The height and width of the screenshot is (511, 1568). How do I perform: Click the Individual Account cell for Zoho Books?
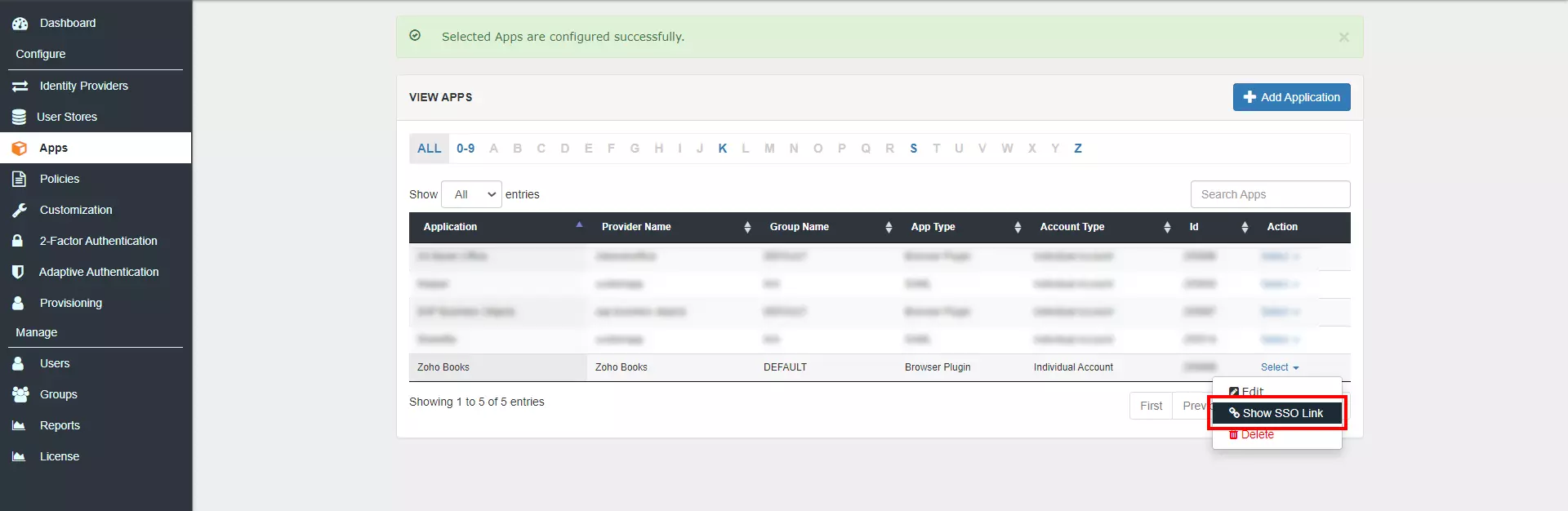1073,367
